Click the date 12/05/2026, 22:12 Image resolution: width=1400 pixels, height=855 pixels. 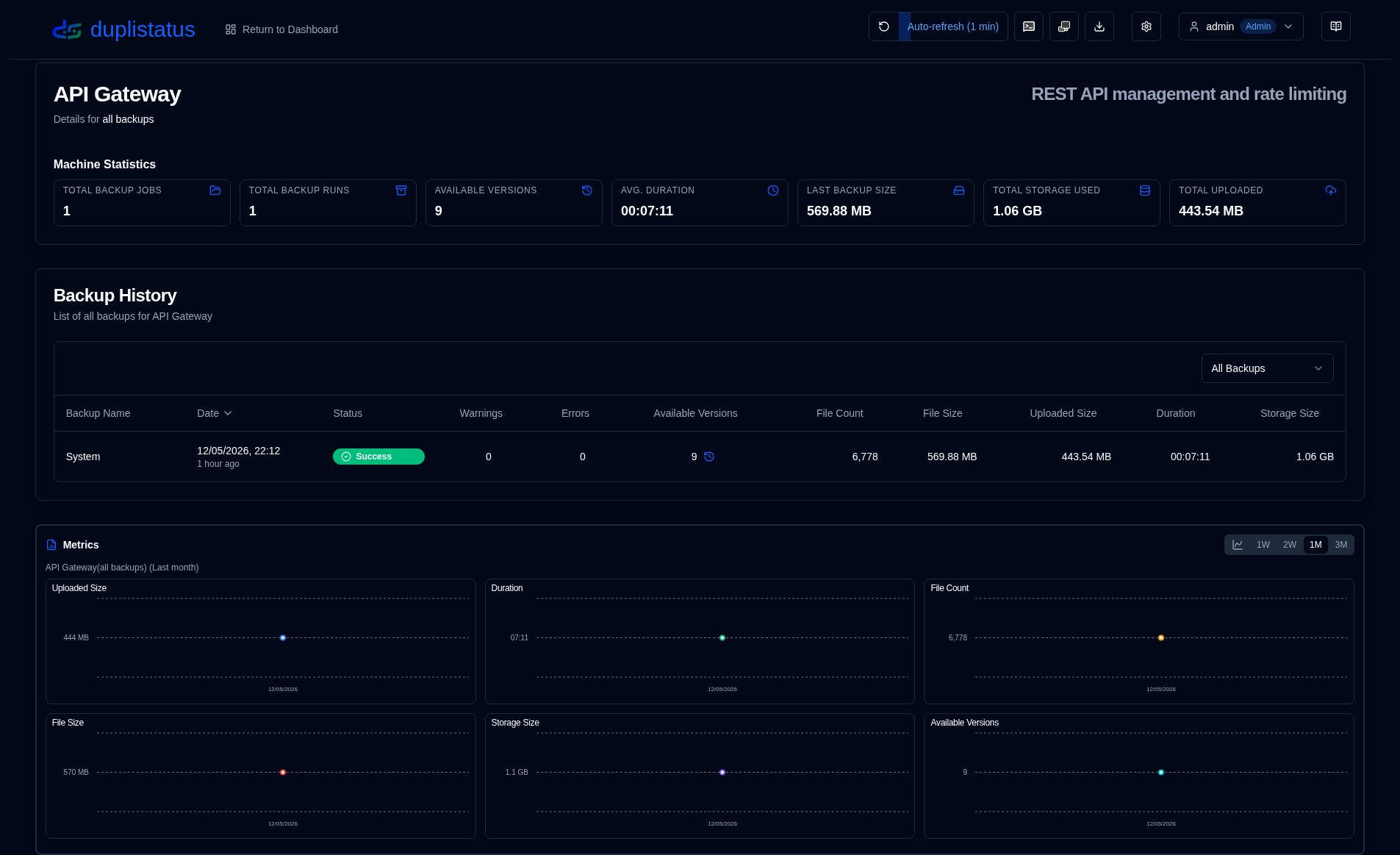coord(239,451)
